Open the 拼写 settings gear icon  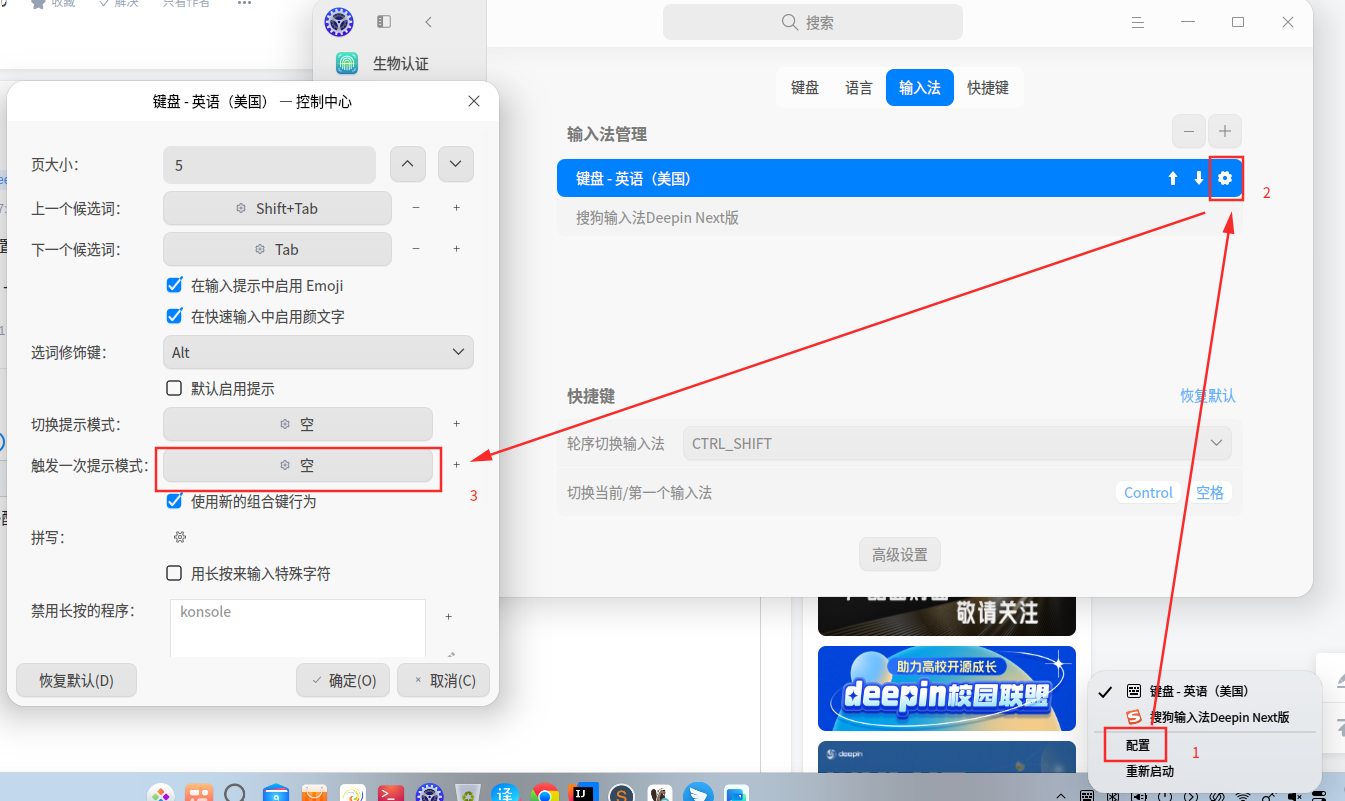point(180,537)
